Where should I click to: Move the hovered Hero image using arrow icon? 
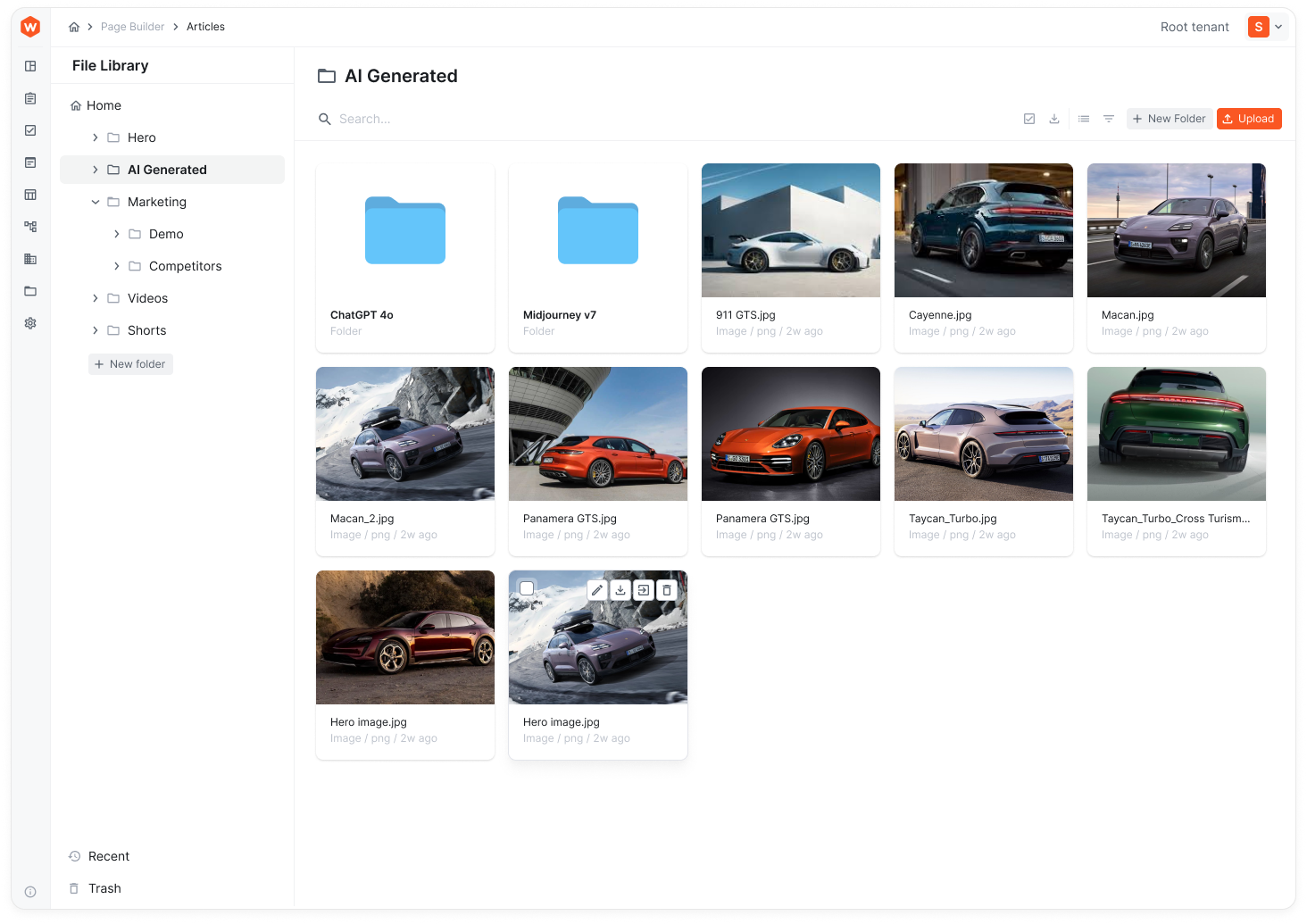[x=643, y=589]
